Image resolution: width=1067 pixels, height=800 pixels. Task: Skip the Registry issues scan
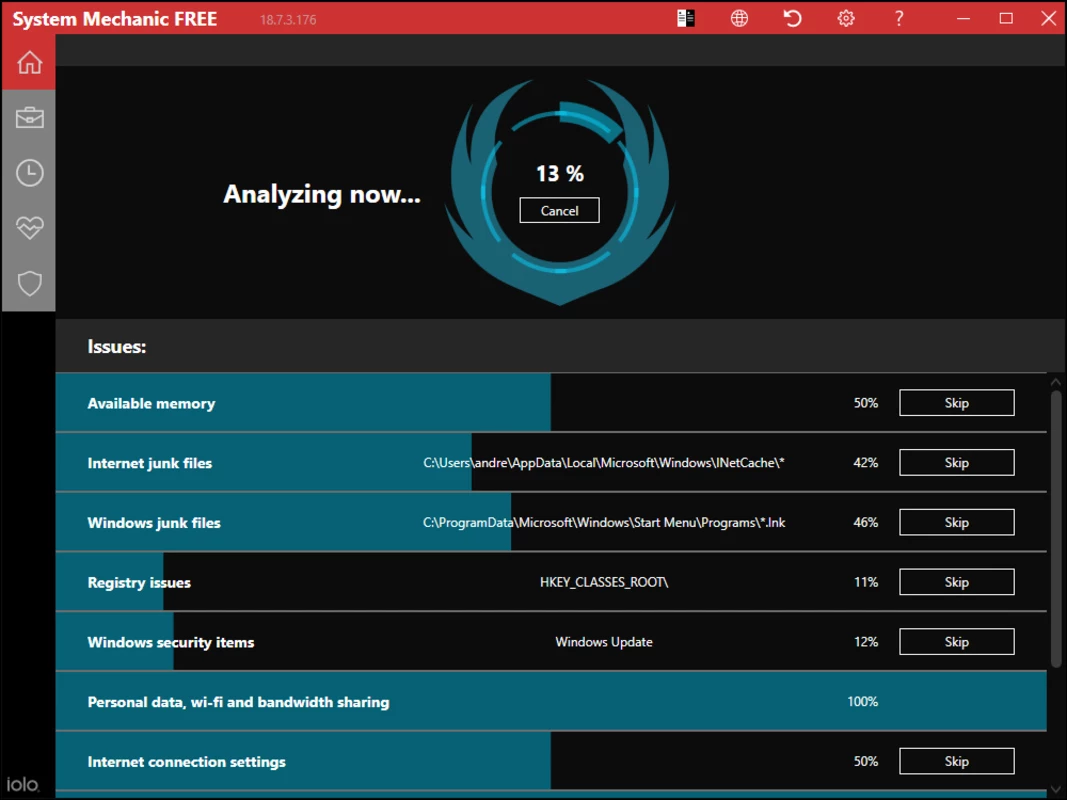coord(957,582)
